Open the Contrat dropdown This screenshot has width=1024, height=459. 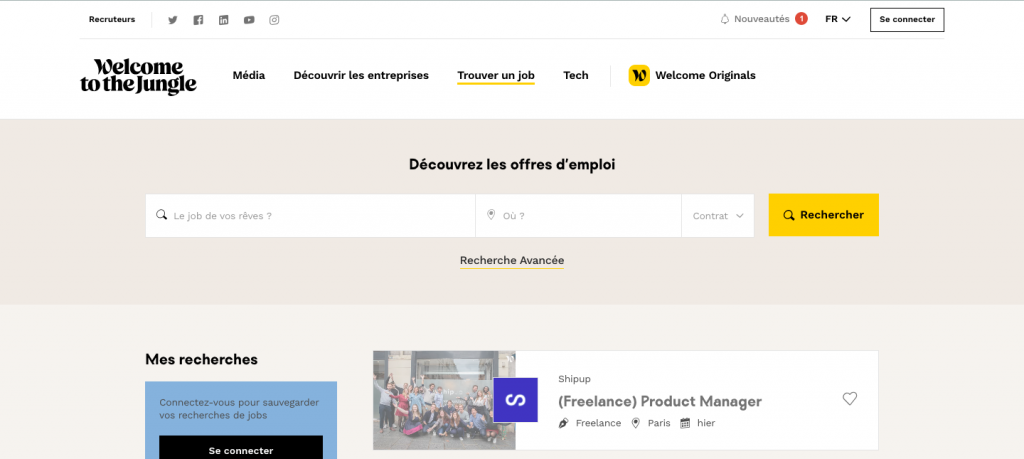point(718,215)
